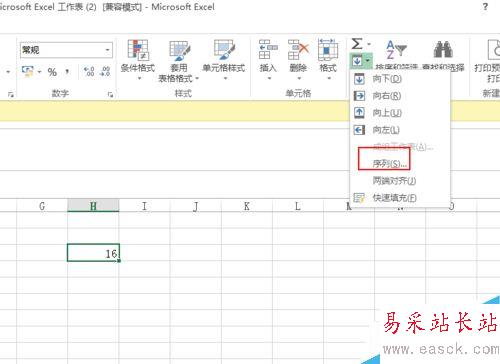Select column G header
The width and height of the screenshot is (500, 364).
click(x=42, y=206)
